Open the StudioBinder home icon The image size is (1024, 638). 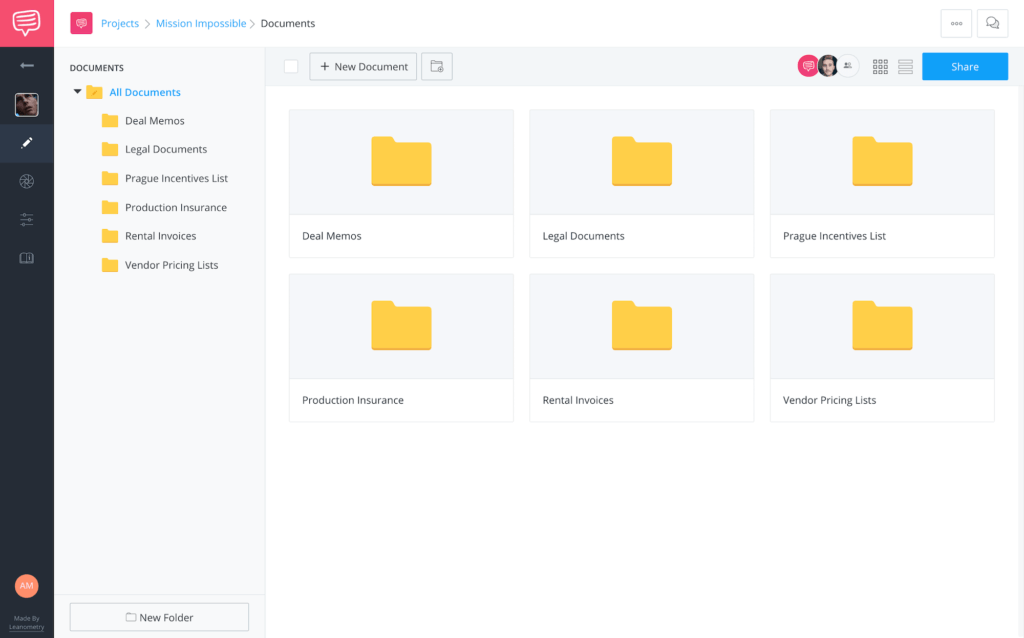[x=26, y=23]
